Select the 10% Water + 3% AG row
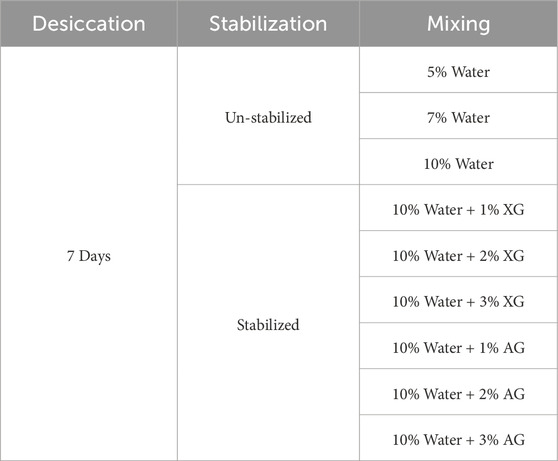 [458, 438]
